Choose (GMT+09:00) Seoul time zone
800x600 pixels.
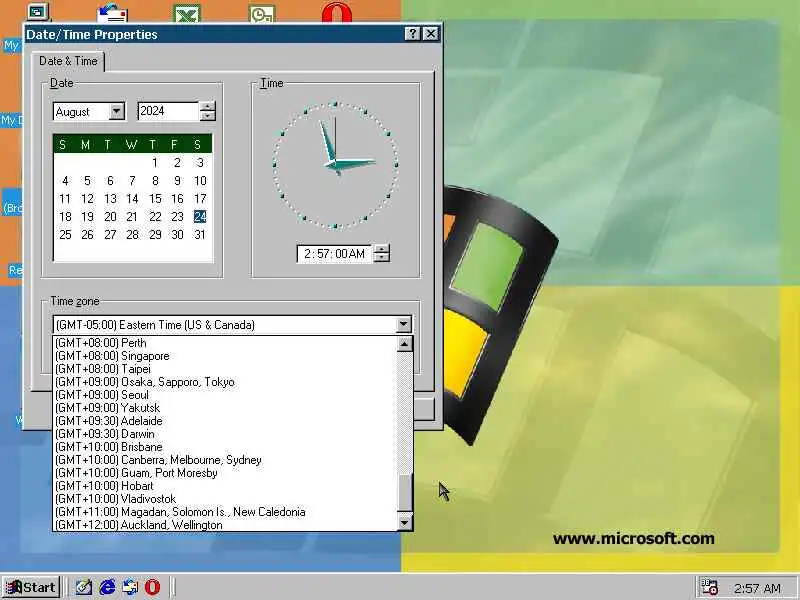click(224, 395)
